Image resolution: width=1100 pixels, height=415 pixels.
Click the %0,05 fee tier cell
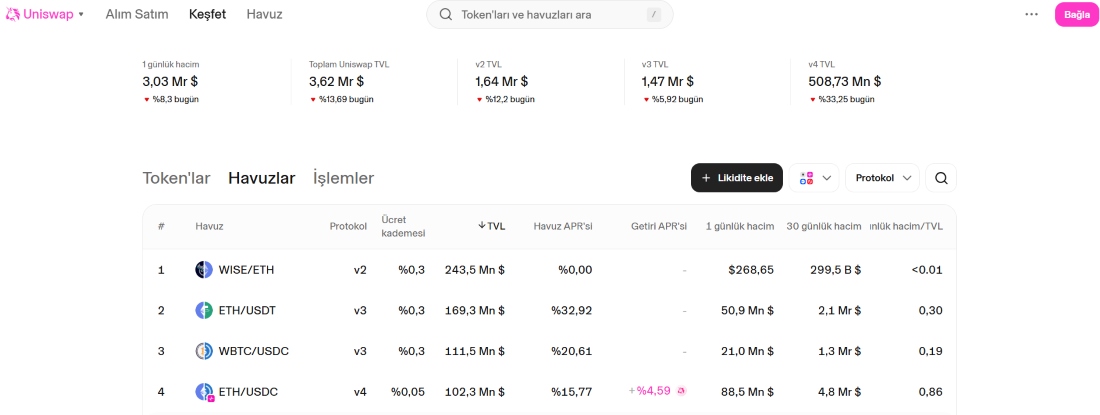(408, 392)
